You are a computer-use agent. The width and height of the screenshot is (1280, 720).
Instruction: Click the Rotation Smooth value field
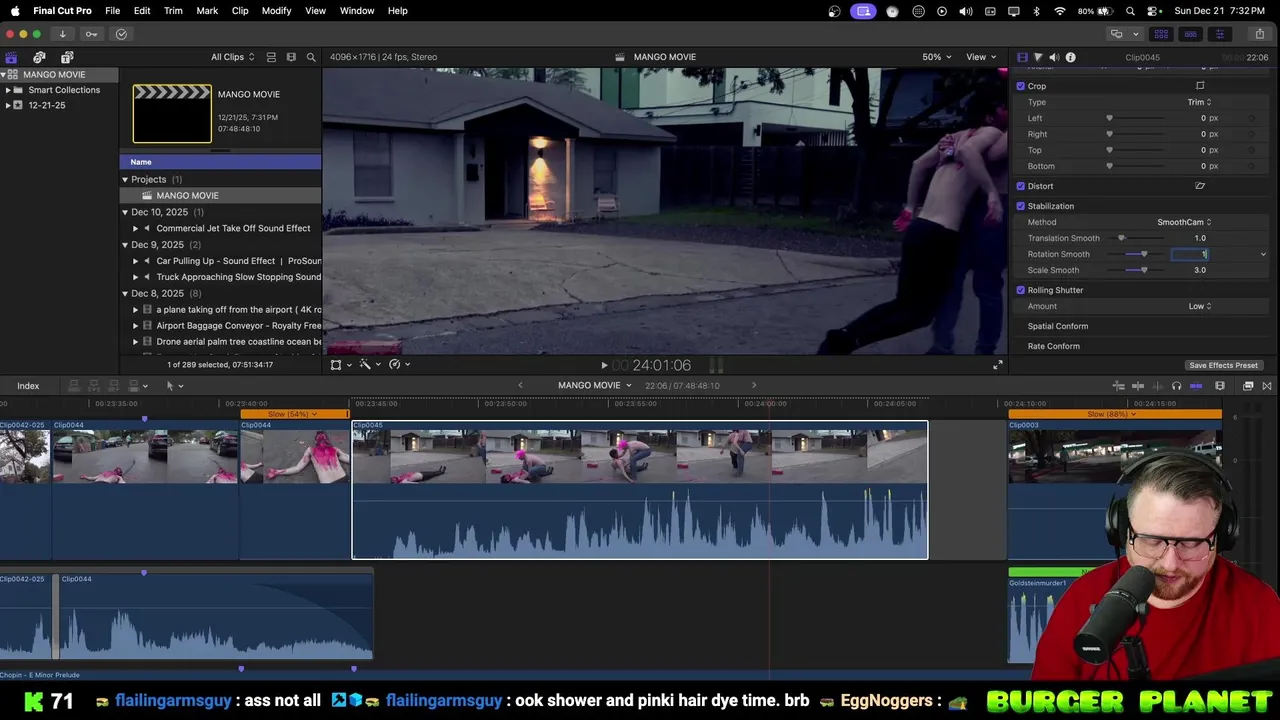[x=1190, y=254]
